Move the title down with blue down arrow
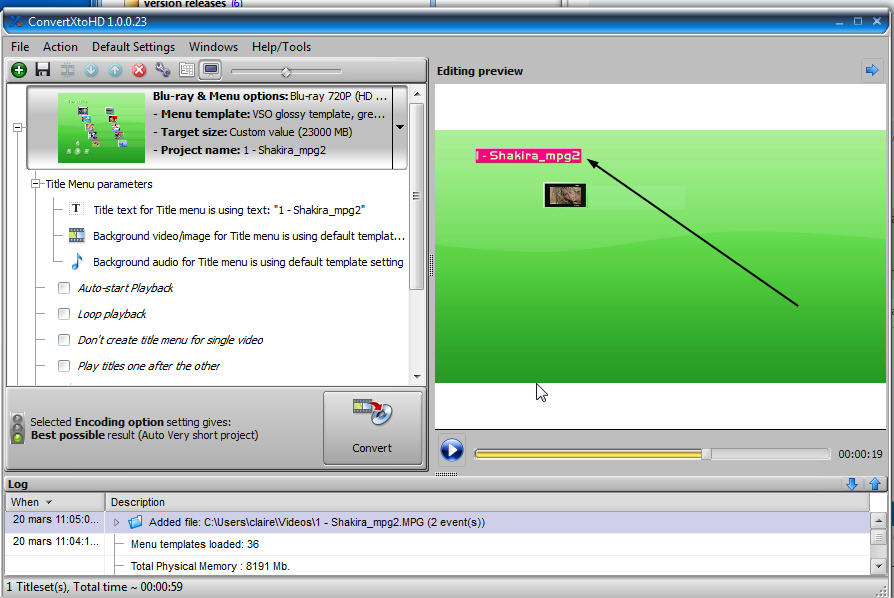 [91, 70]
